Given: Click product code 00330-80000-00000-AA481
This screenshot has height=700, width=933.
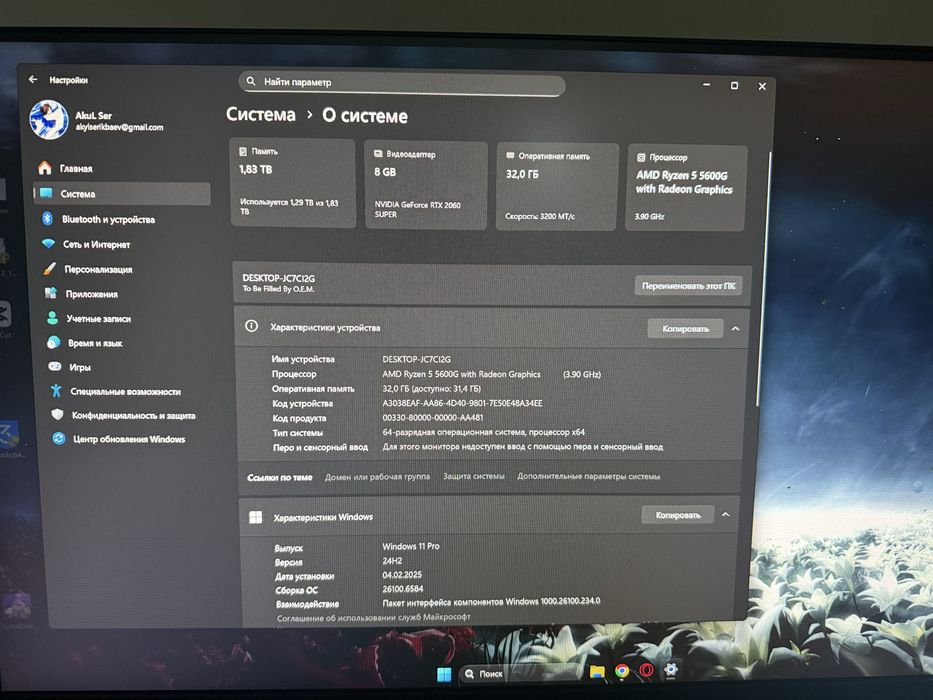Looking at the screenshot, I should click(433, 417).
